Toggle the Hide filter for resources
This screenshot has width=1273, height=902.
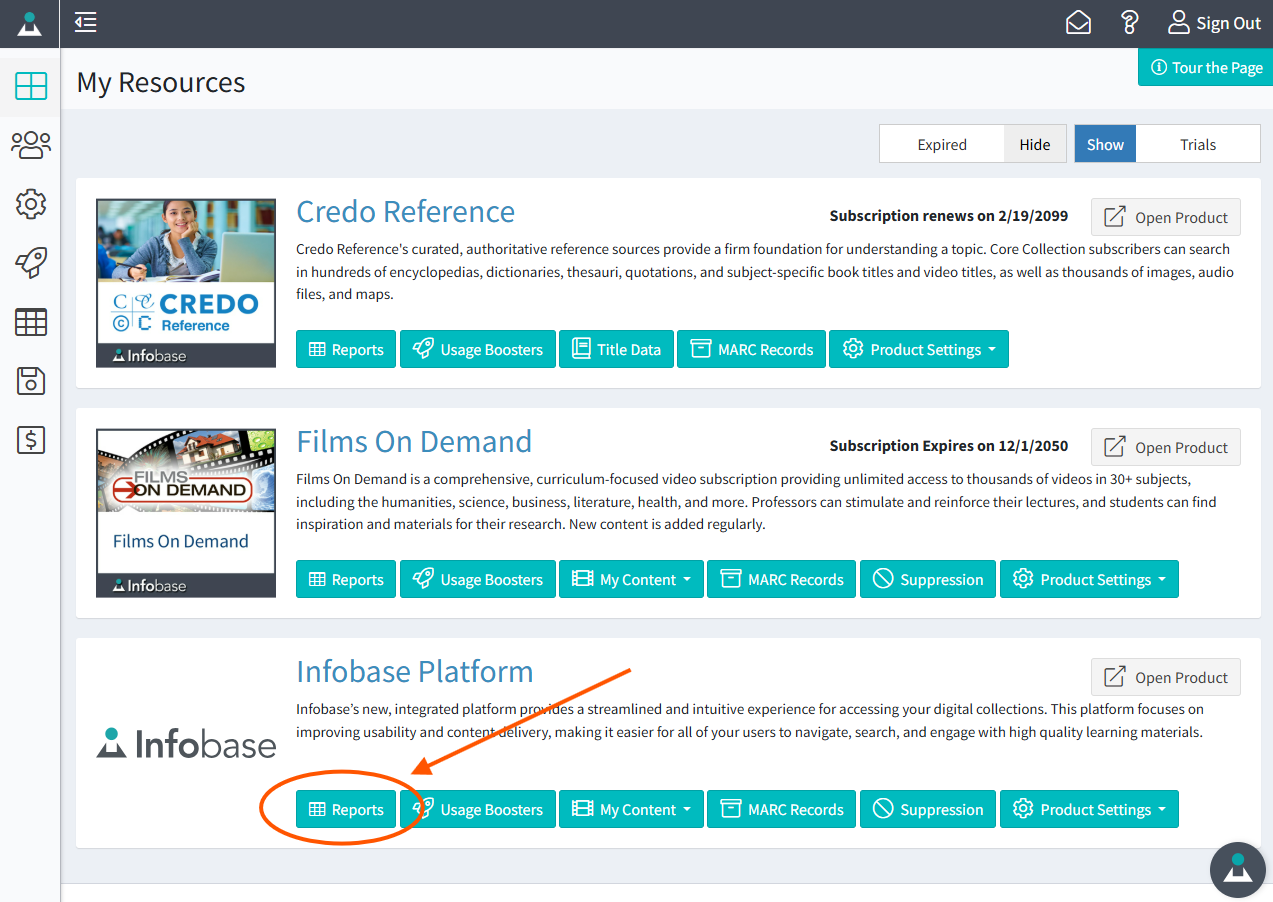(1034, 144)
